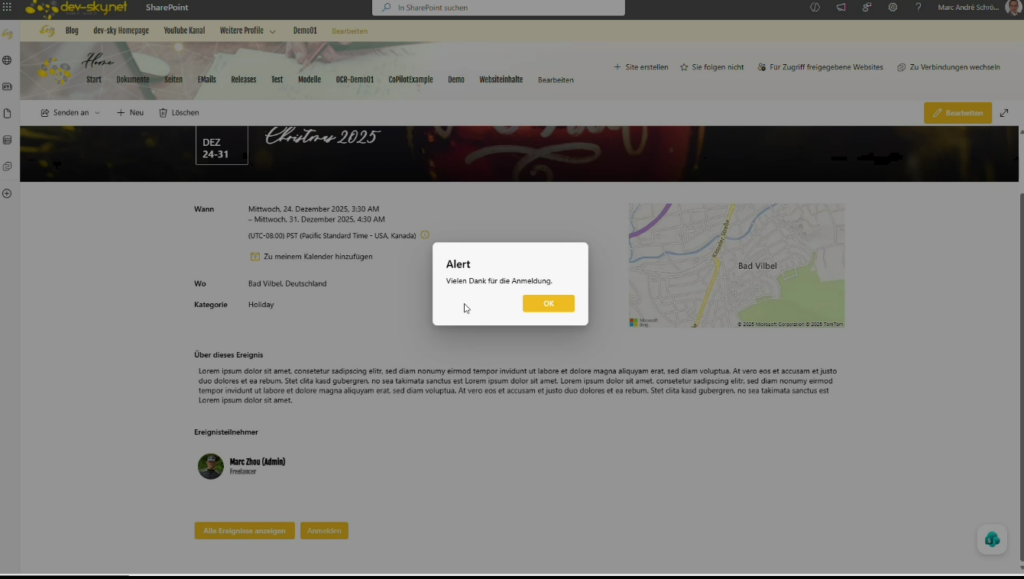Open the OCR-Demo01 navigation item
Viewport: 1024px width, 579px height.
coord(355,80)
